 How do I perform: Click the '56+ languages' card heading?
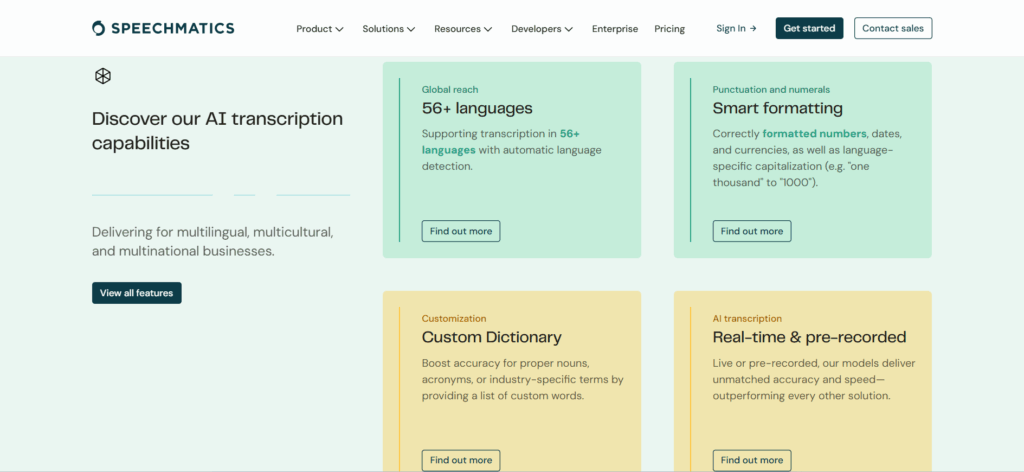477,108
